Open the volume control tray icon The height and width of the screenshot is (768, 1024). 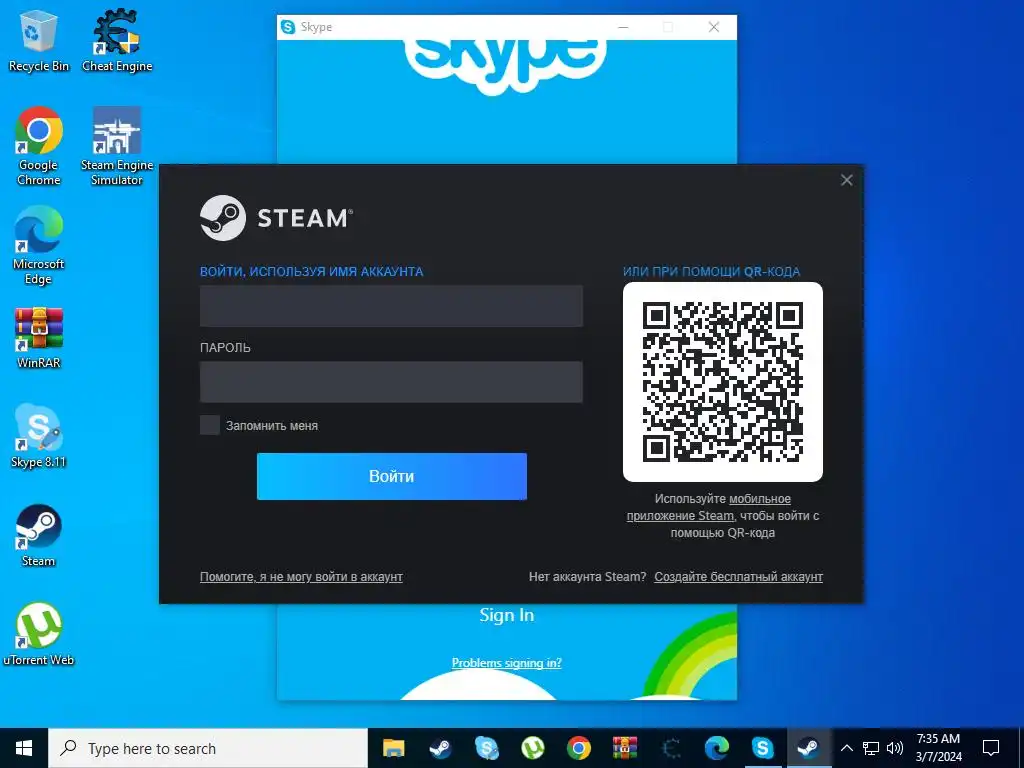click(x=895, y=748)
